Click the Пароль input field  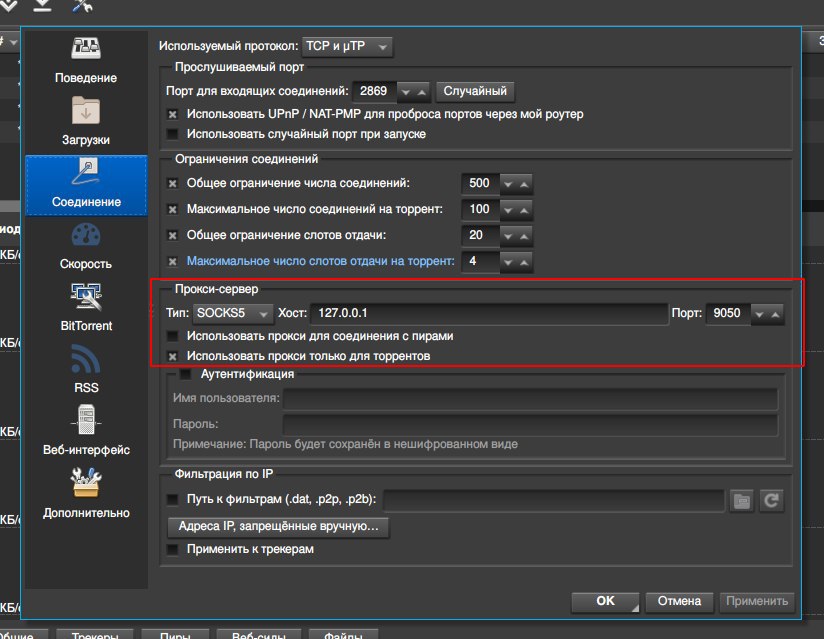530,425
